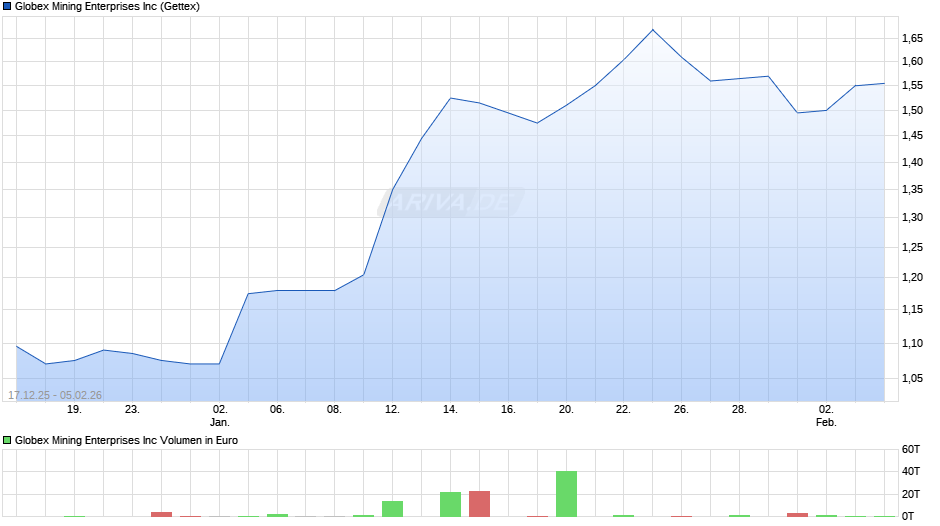
Task: Select the small red volume bar before 02. Feb.
Action: [x=797, y=515]
